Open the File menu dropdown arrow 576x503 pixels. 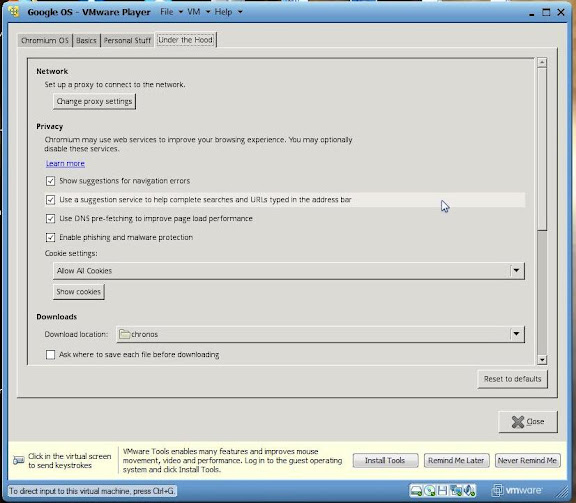tap(181, 12)
